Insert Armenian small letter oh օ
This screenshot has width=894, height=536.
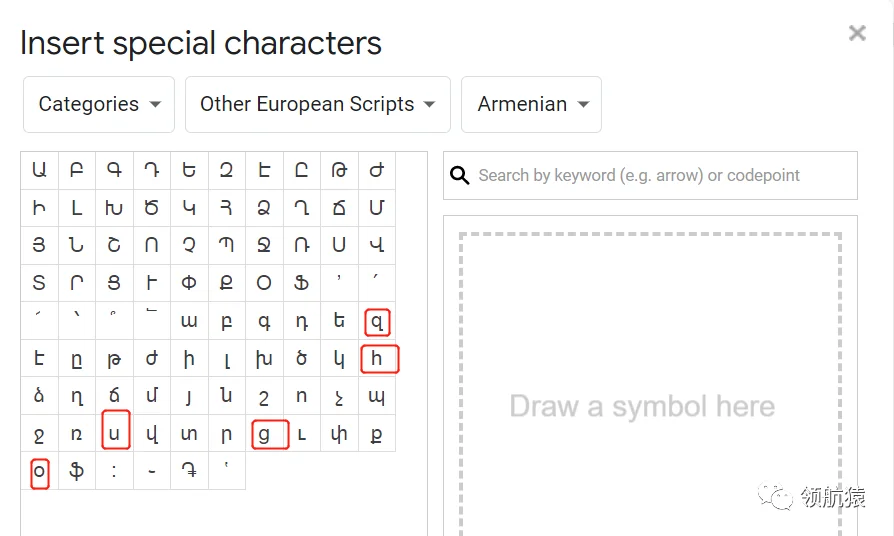coord(39,470)
